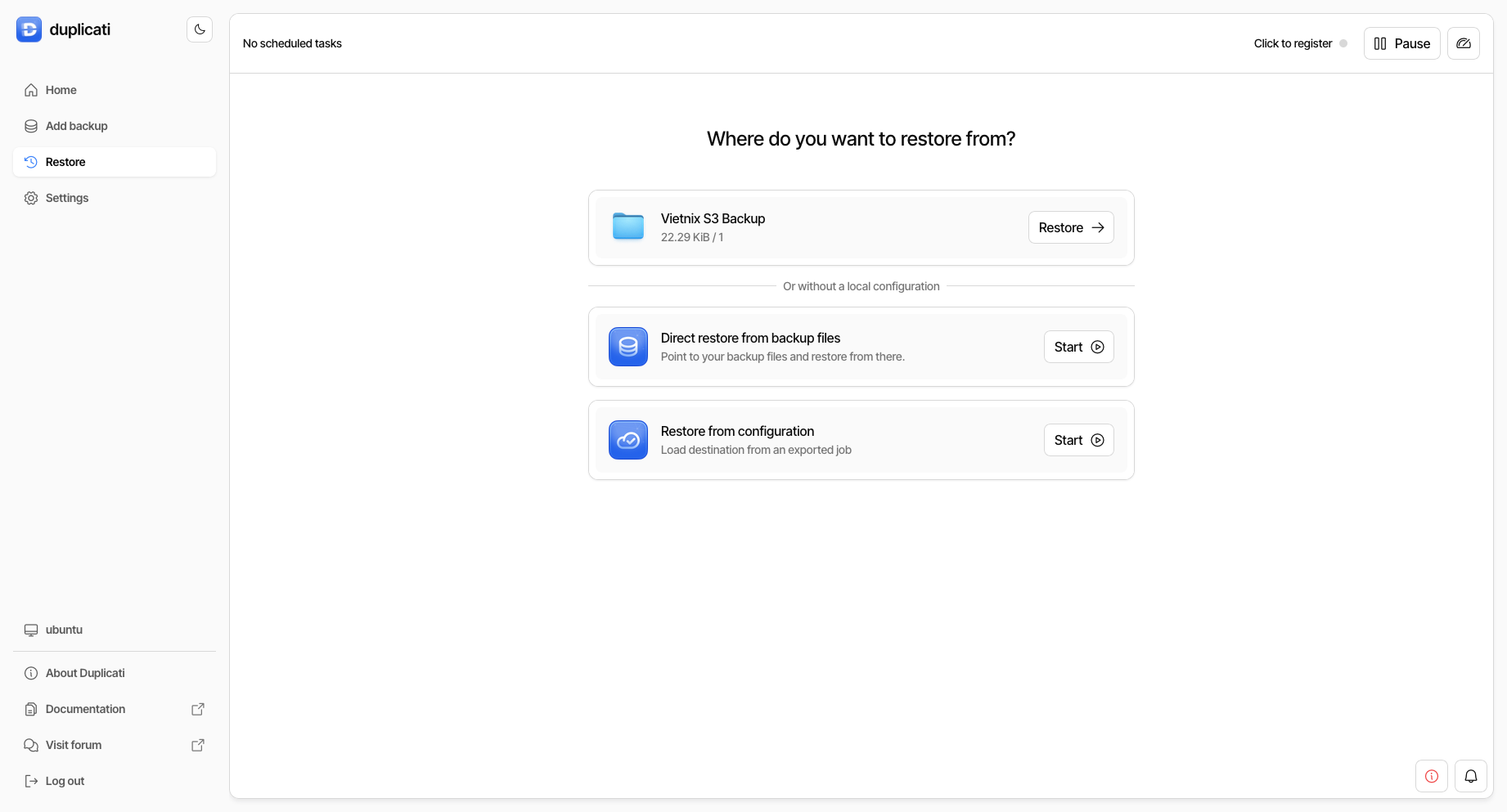Screen dimensions: 1507x812
Task: Open the Home page from sidebar
Action: coord(61,90)
